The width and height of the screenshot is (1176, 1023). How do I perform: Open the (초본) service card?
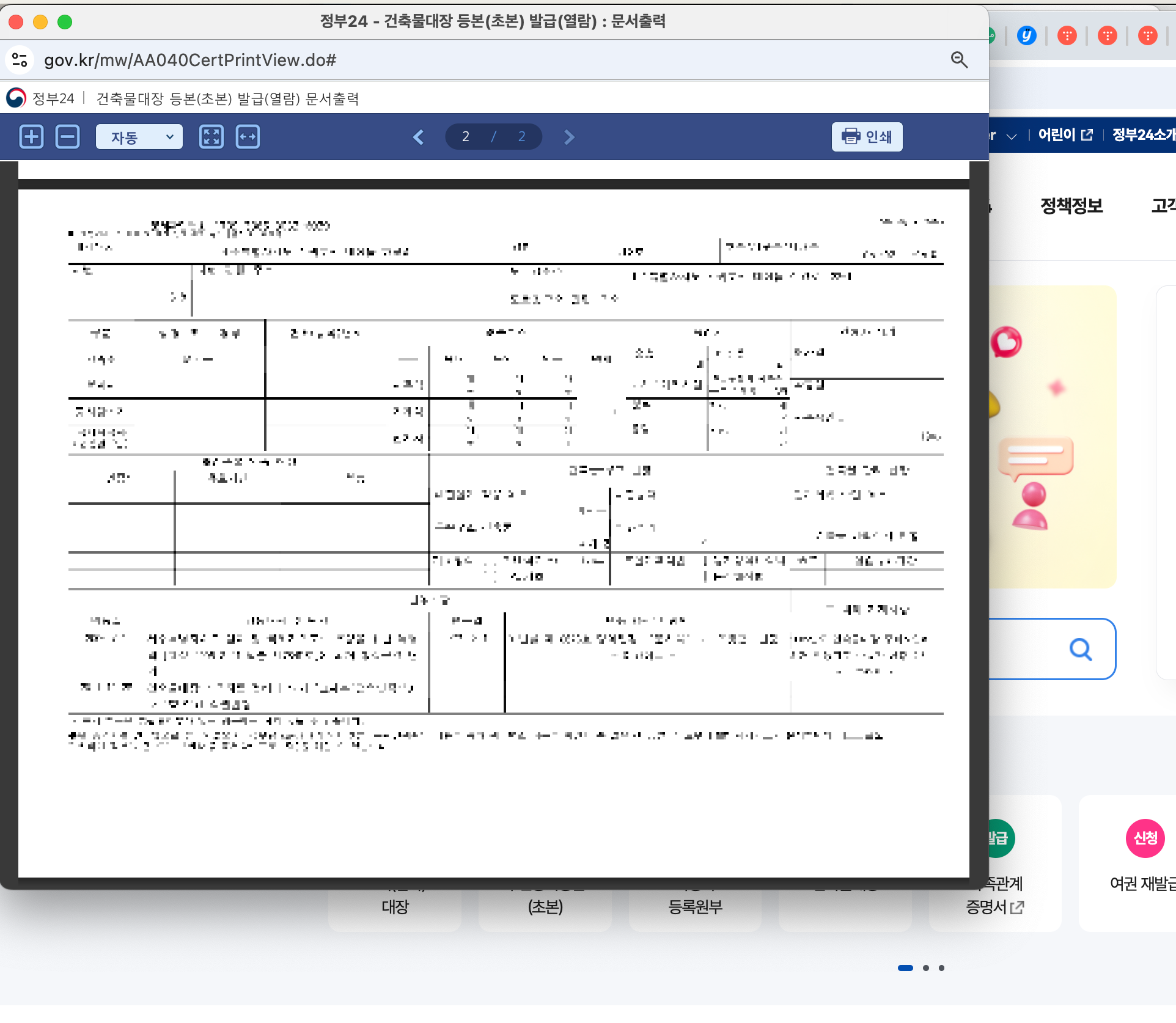545,907
